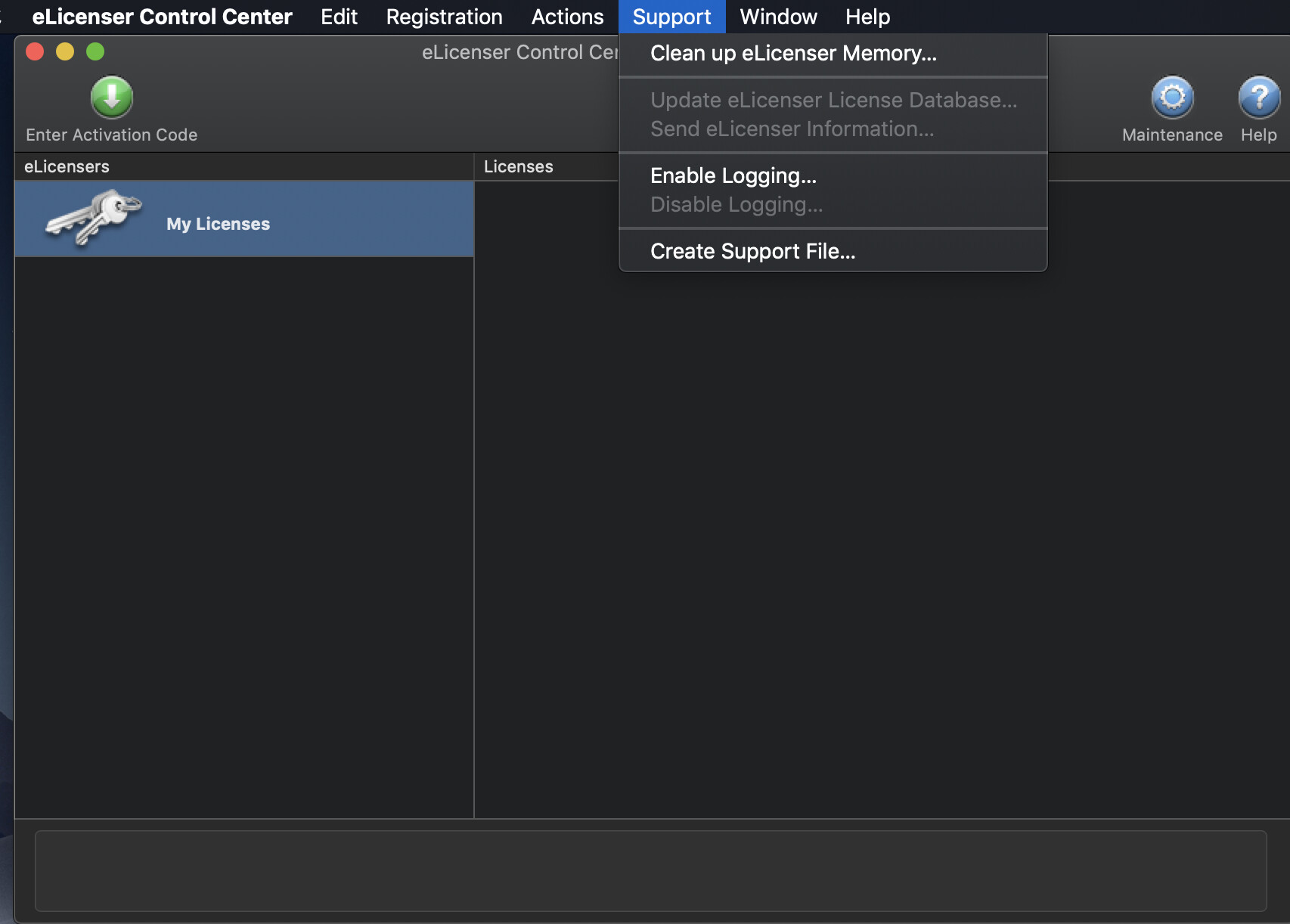Open the Actions menu
Image resolution: width=1290 pixels, height=924 pixels.
[x=566, y=16]
